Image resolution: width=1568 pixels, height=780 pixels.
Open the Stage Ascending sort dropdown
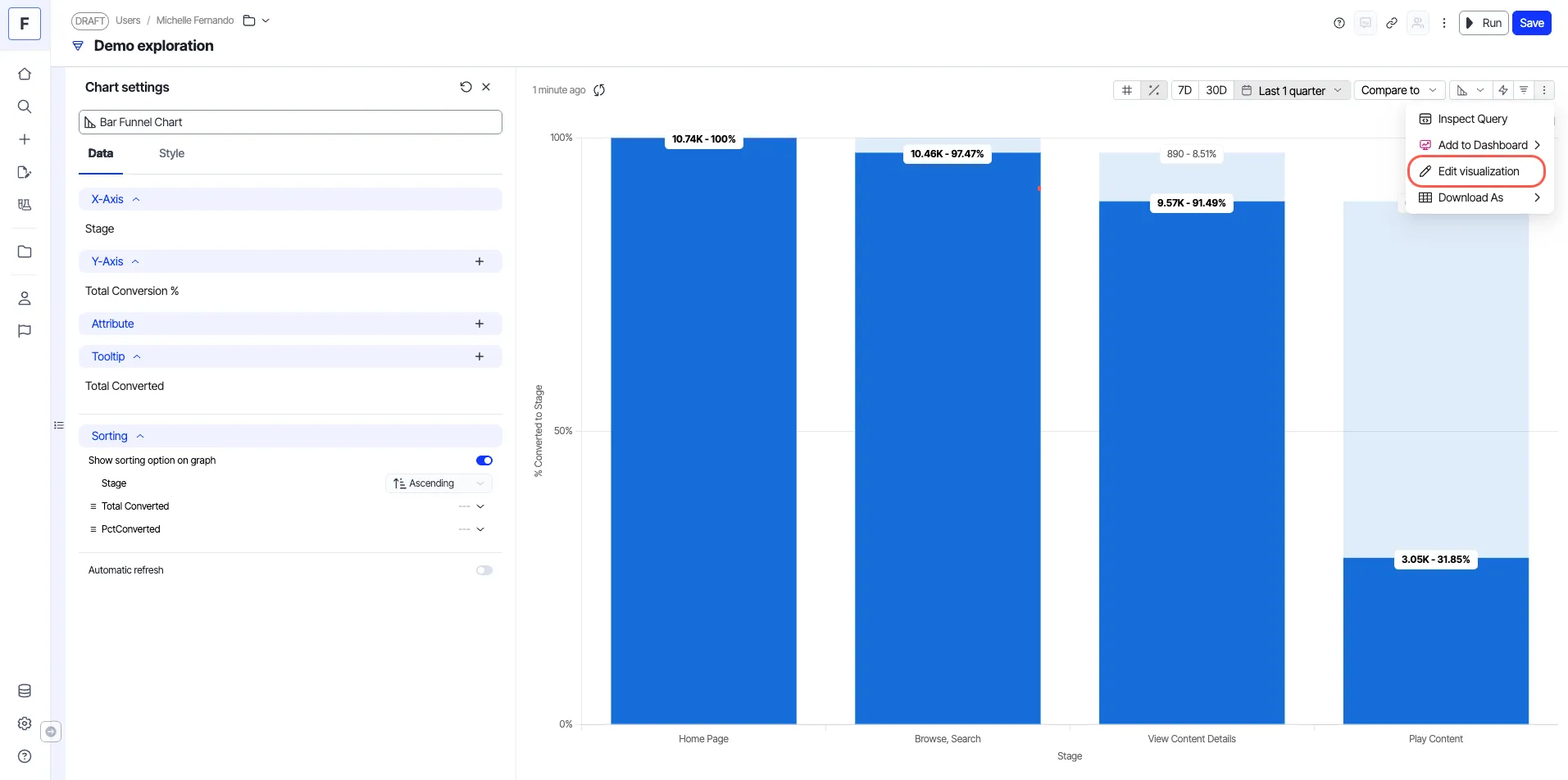439,483
